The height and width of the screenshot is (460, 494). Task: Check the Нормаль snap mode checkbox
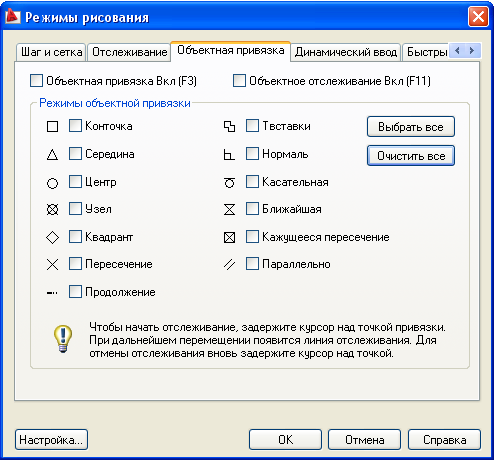point(252,154)
